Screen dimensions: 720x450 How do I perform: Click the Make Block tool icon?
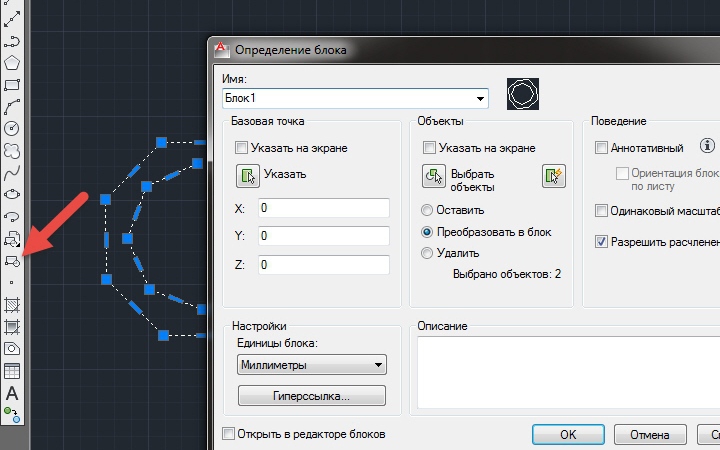[x=12, y=261]
